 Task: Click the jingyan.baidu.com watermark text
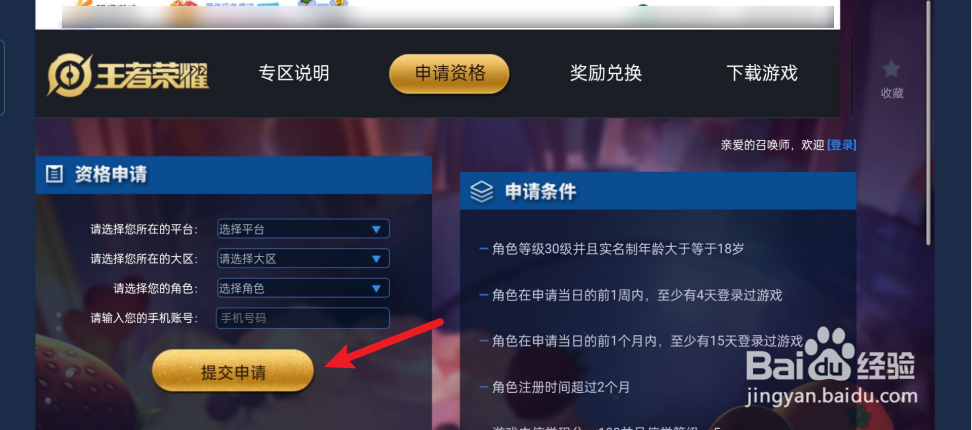pyautogui.click(x=832, y=395)
